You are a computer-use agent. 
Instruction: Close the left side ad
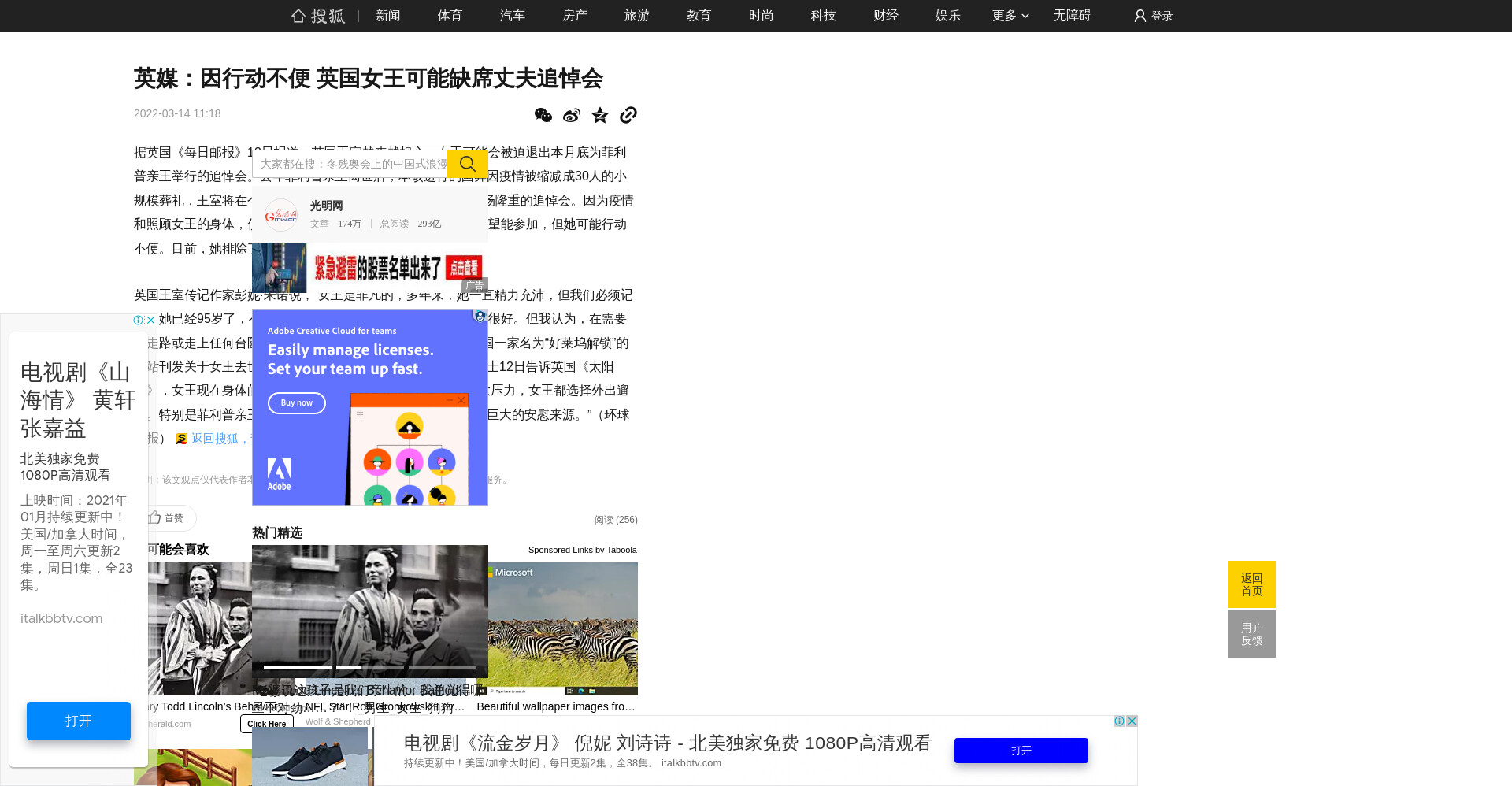tap(150, 320)
